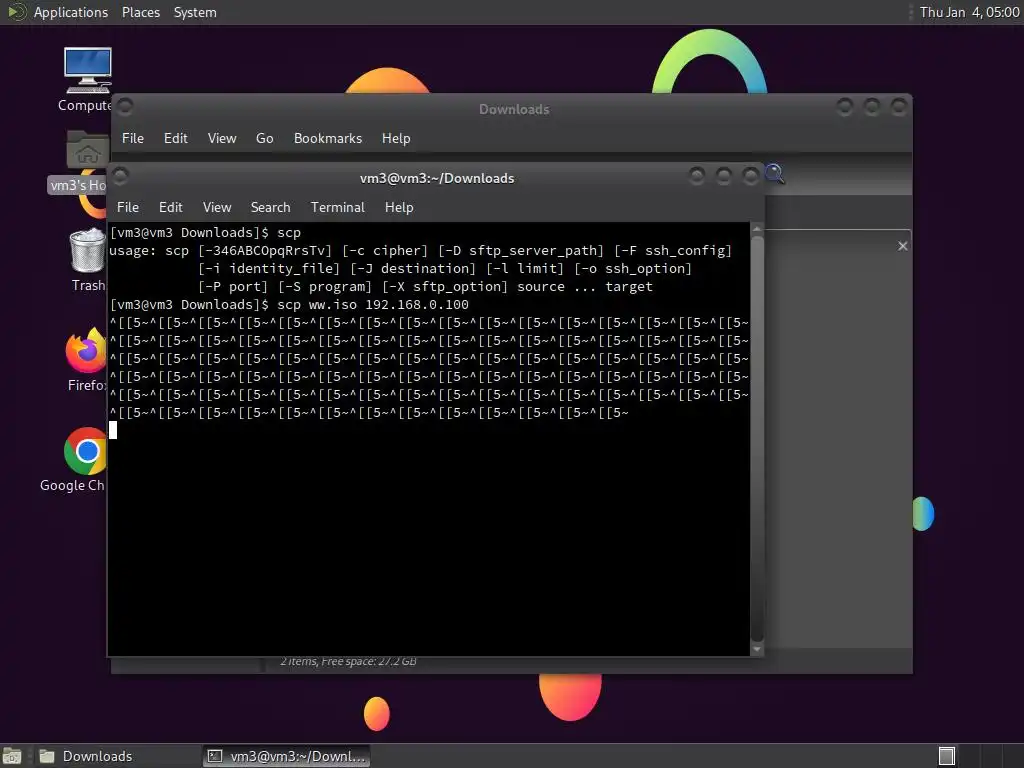This screenshot has width=1024, height=768.
Task: Open terminal Edit menu
Action: (x=170, y=207)
